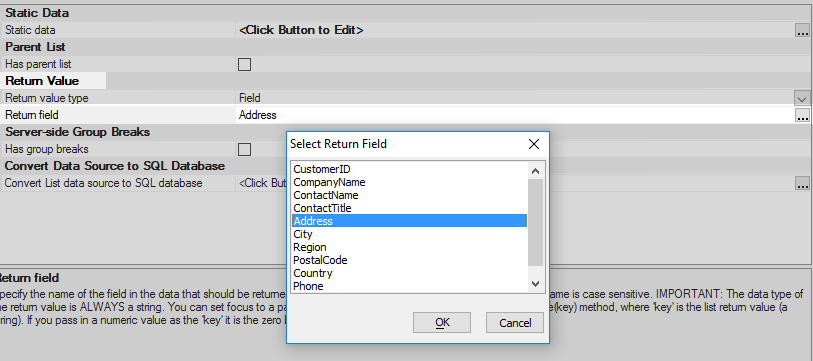Confirm selection with the OK button

[442, 323]
